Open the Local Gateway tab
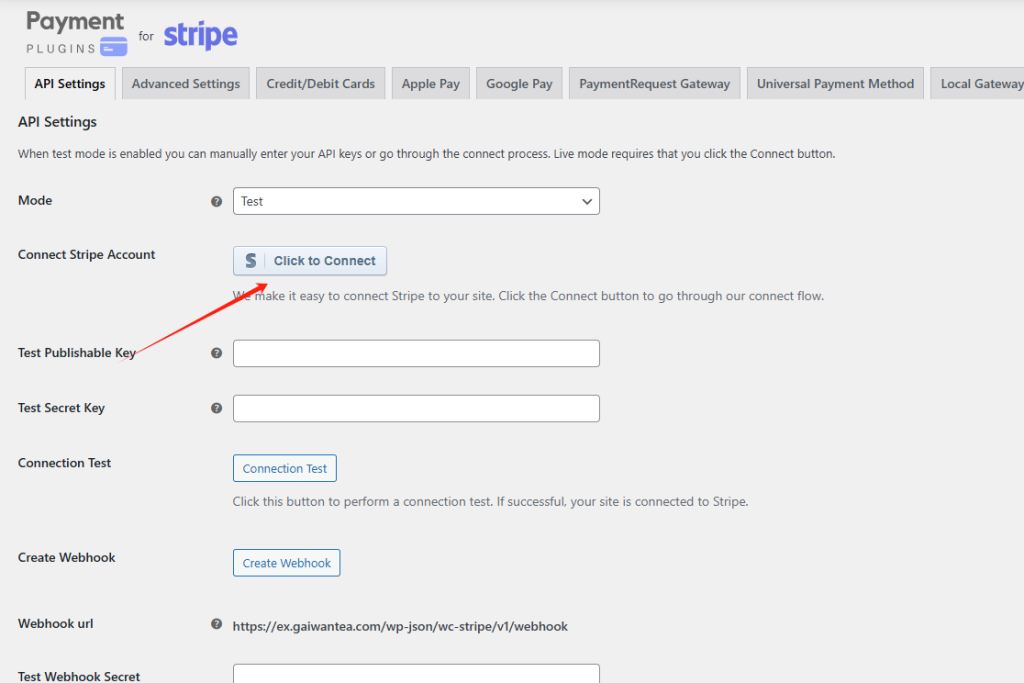1024x683 pixels. tap(980, 84)
